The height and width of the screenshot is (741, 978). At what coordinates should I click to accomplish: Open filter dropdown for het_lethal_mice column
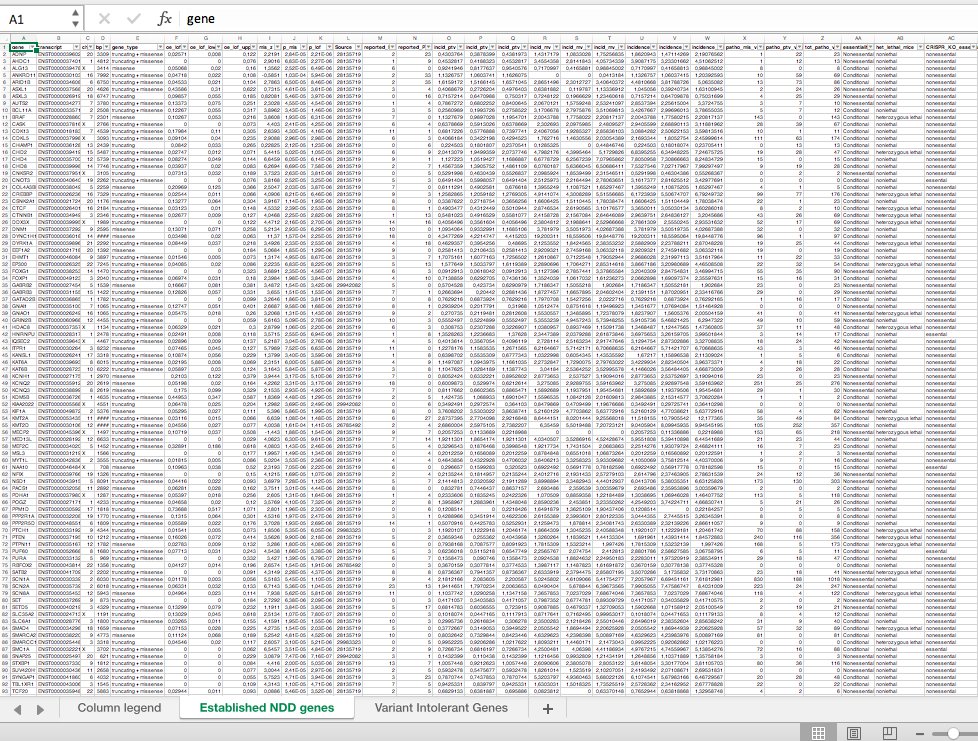[921, 47]
